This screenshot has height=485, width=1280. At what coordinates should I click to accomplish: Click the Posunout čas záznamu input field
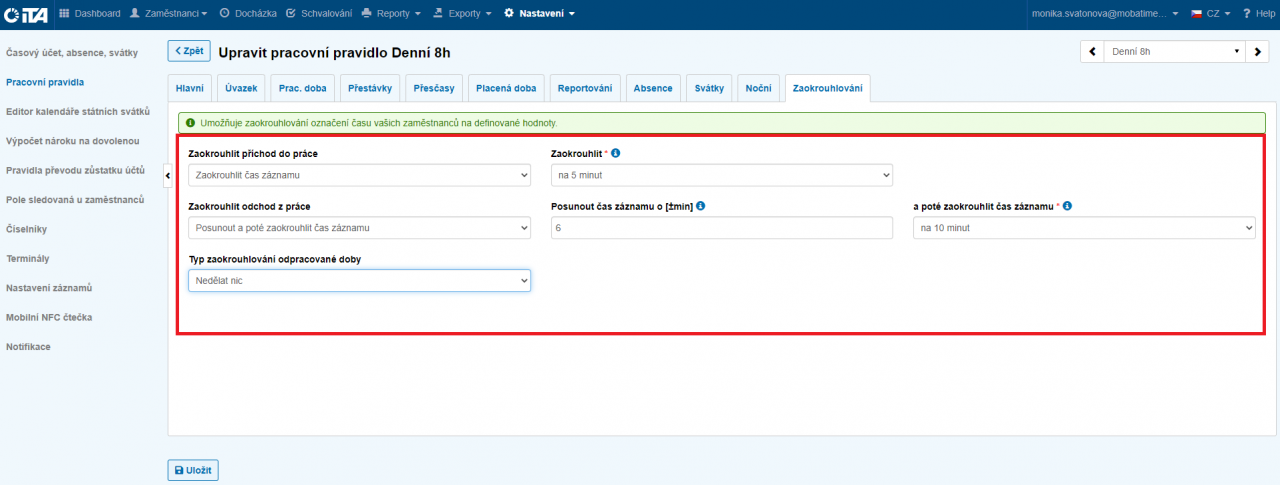click(x=721, y=228)
